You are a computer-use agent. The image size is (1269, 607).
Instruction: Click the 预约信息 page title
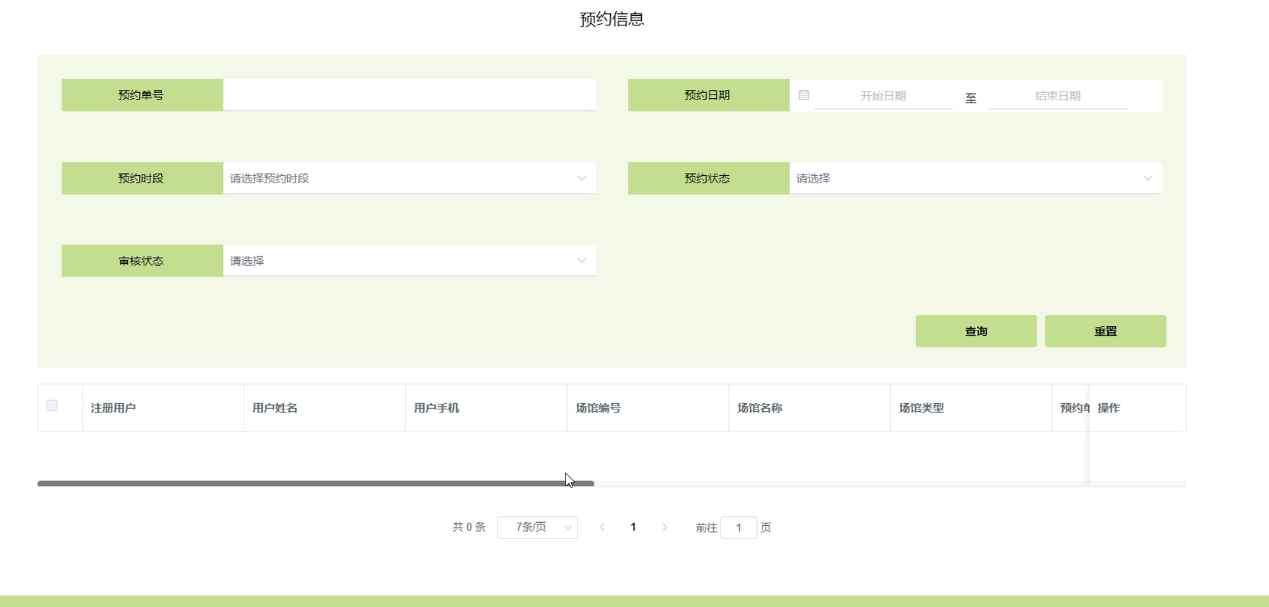[x=612, y=19]
